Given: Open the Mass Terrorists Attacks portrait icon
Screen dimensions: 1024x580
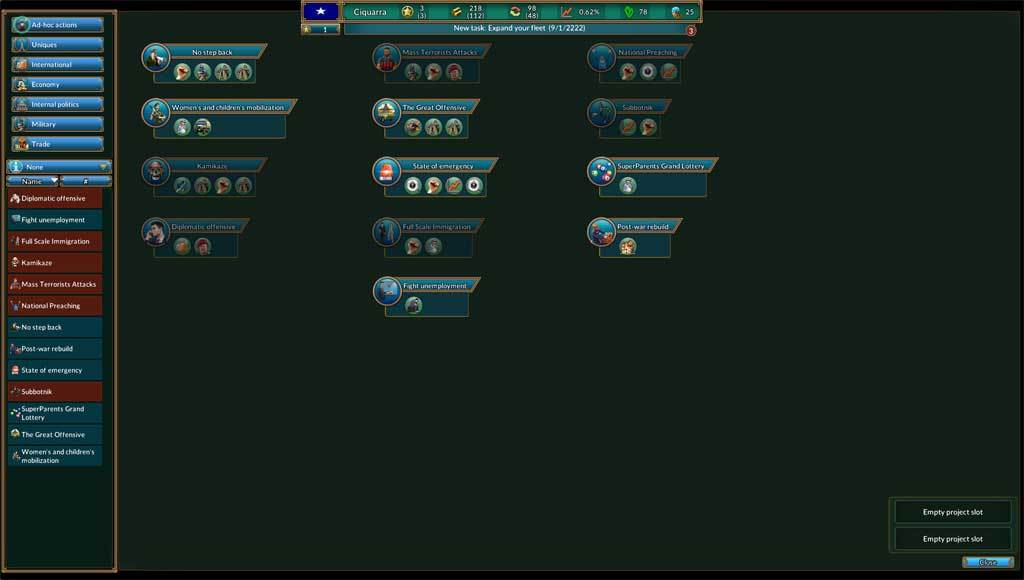Looking at the screenshot, I should coord(387,57).
